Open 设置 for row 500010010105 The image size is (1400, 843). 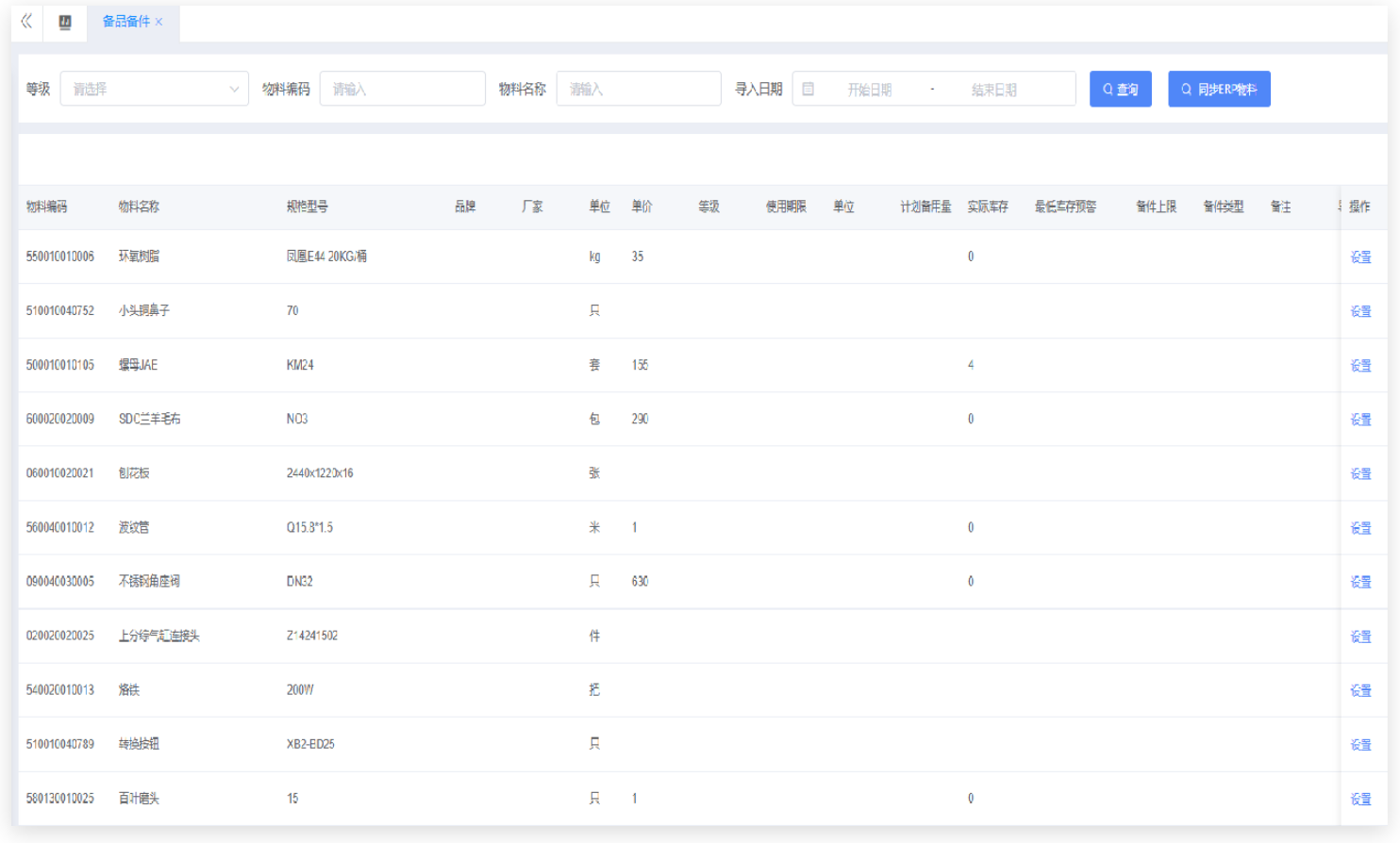click(x=1360, y=366)
